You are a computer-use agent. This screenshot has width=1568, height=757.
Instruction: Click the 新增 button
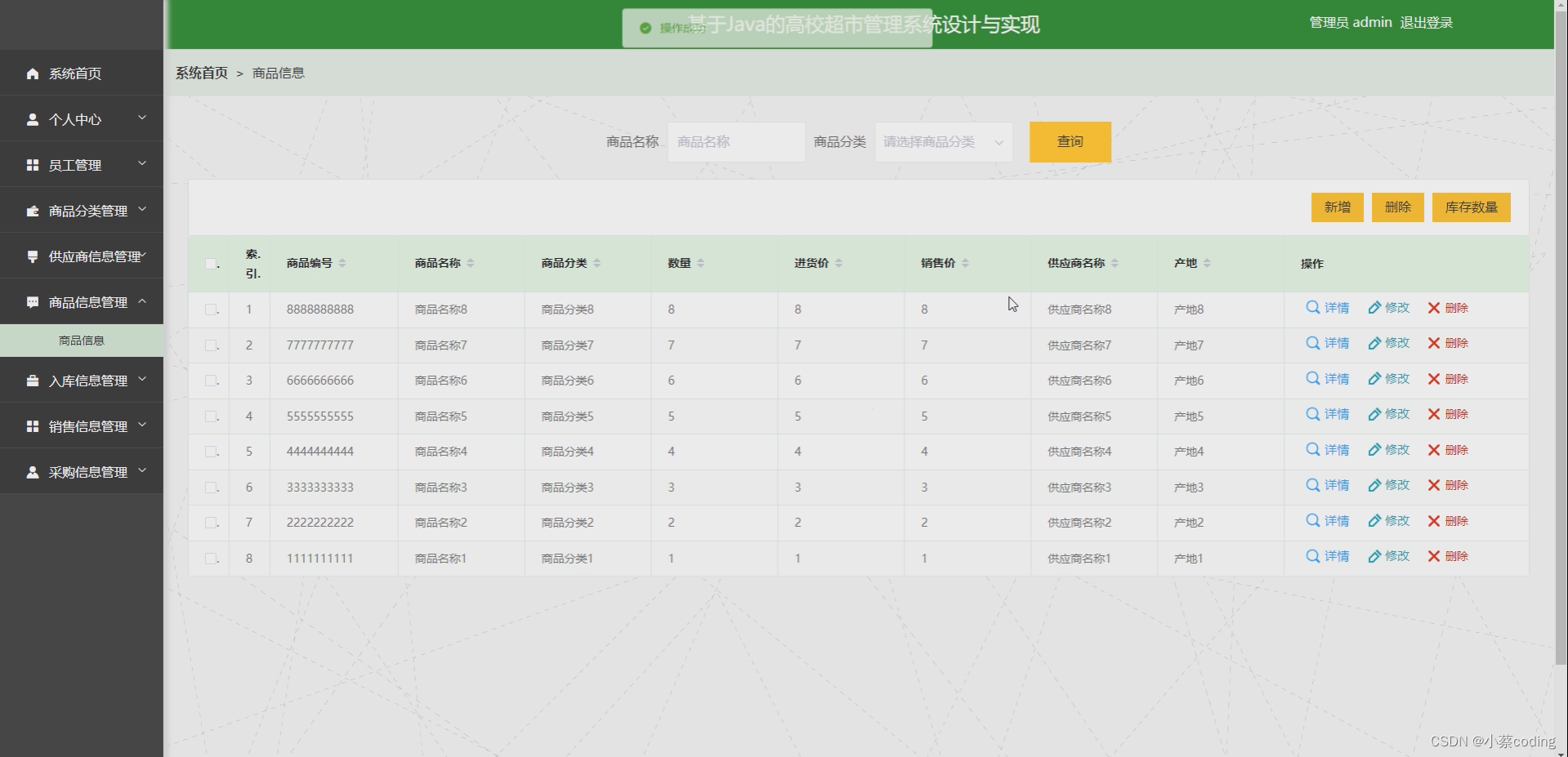[x=1337, y=207]
